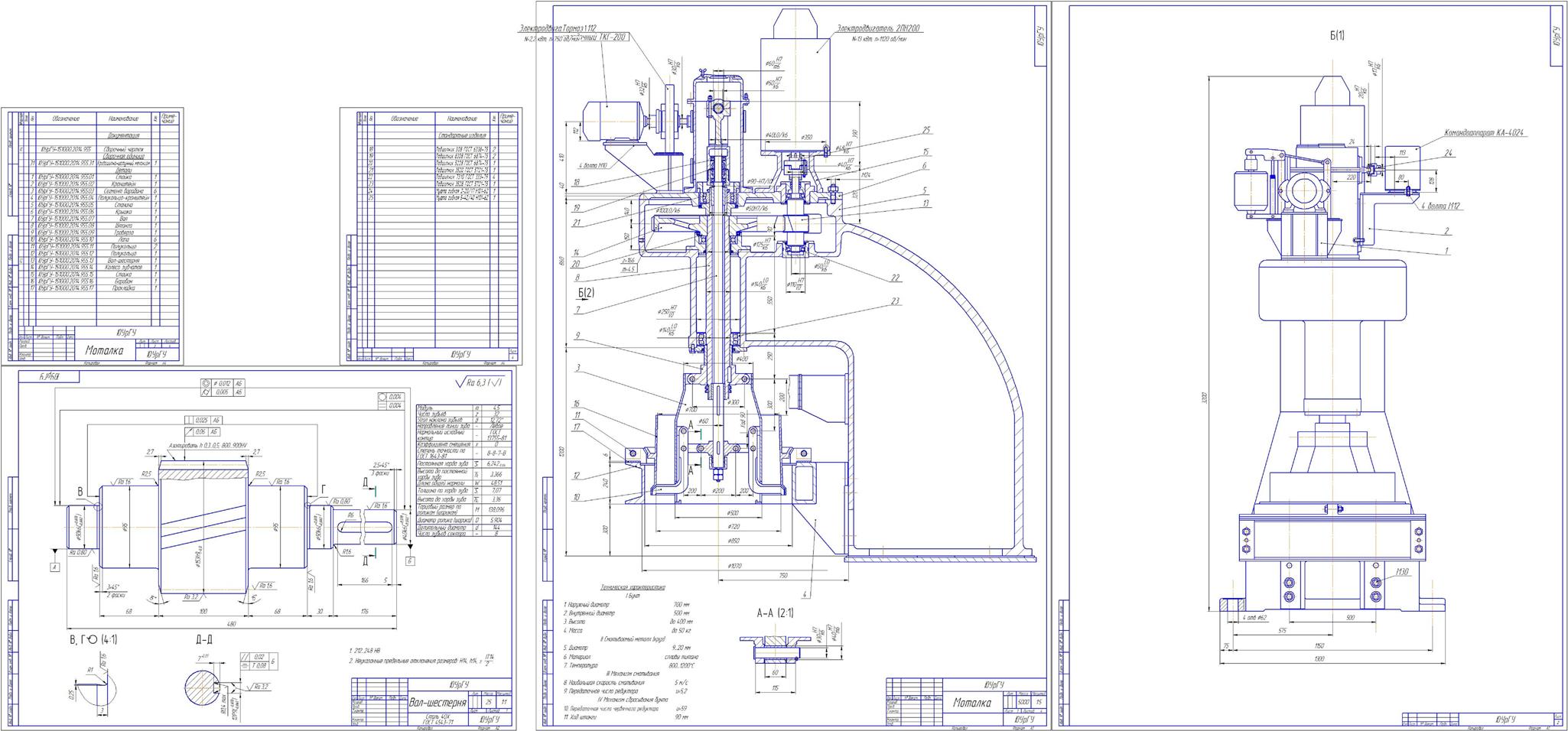Select the 'Сегмент барабана' specification row
This screenshot has width=1568, height=731.
tap(99, 190)
